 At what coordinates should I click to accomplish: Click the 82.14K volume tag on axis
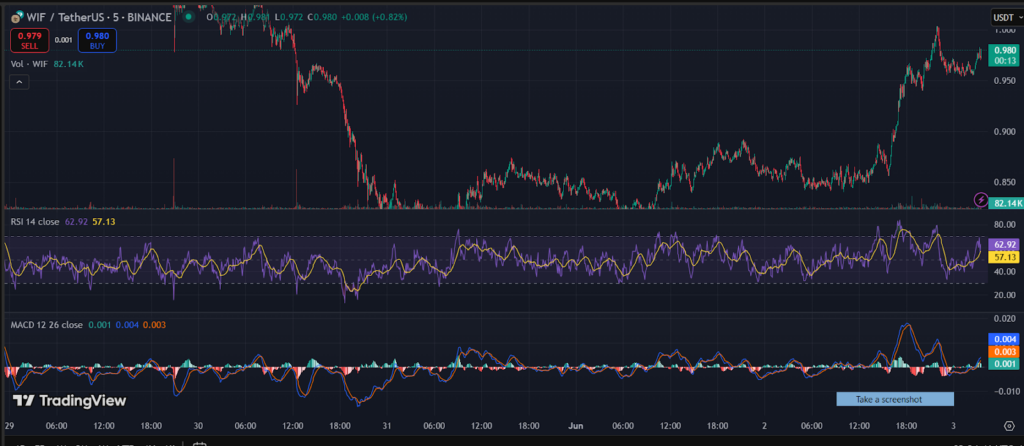coord(1004,203)
